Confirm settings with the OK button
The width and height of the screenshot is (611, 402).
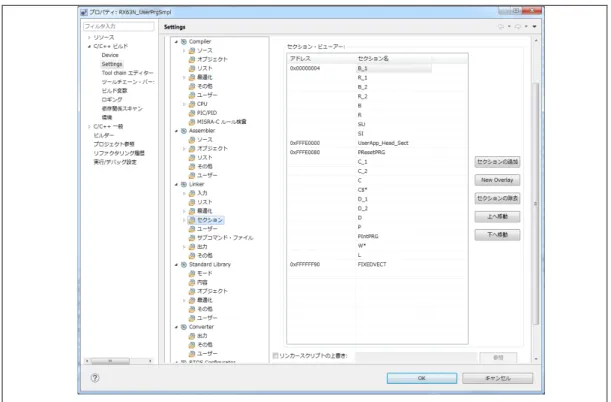click(x=422, y=378)
